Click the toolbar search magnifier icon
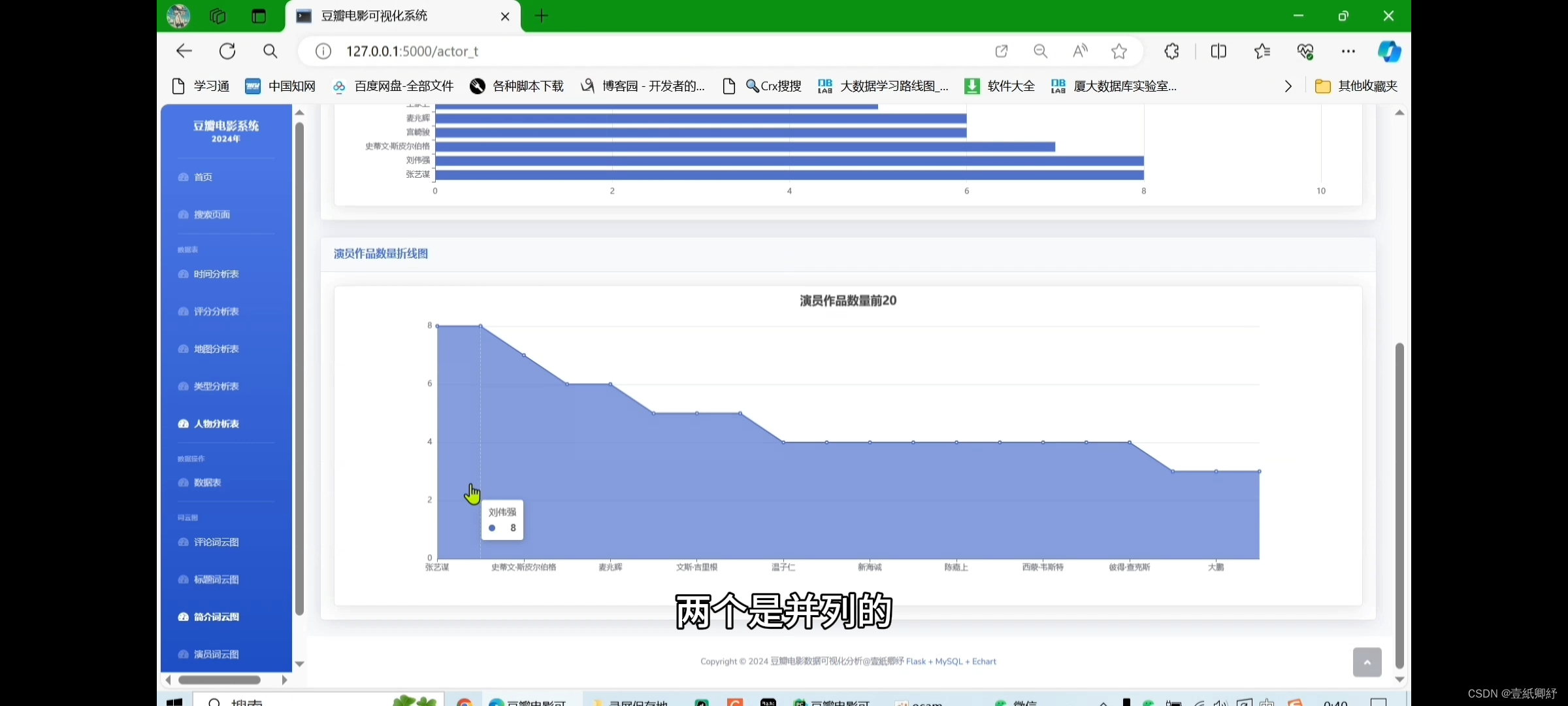 [x=270, y=51]
